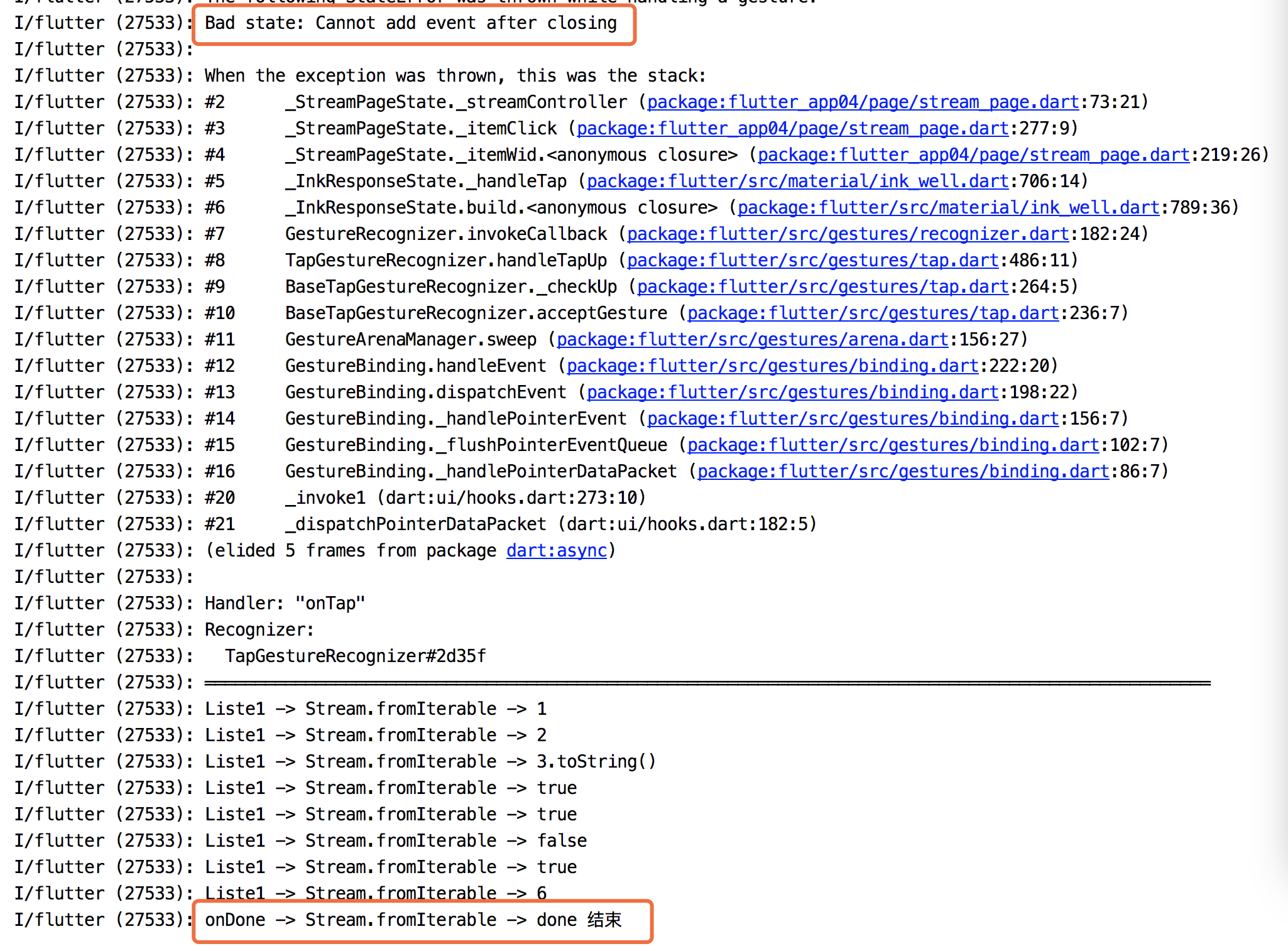Click tap.dart link at line 486:11
The width and height of the screenshot is (1288, 951).
point(812,260)
